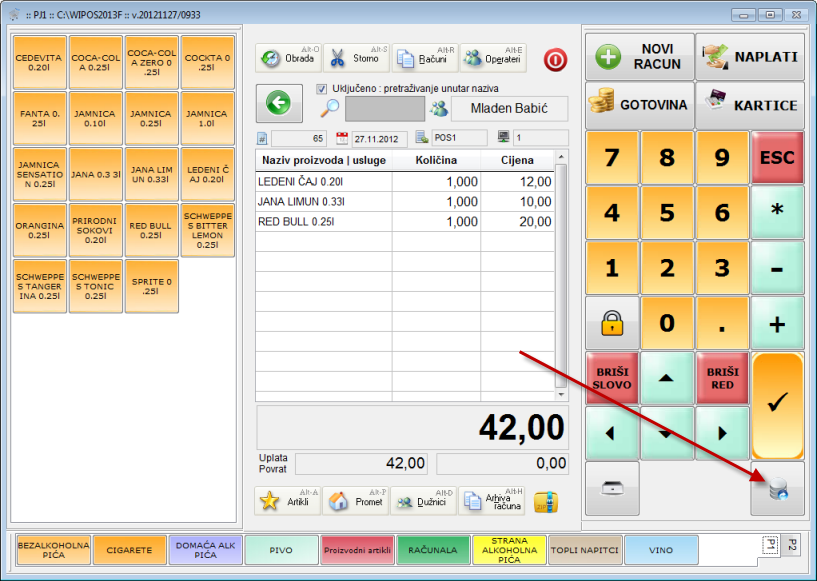This screenshot has height=581, width=817.
Task: Select the JANA LIMUN 0.33l row
Action: point(405,202)
